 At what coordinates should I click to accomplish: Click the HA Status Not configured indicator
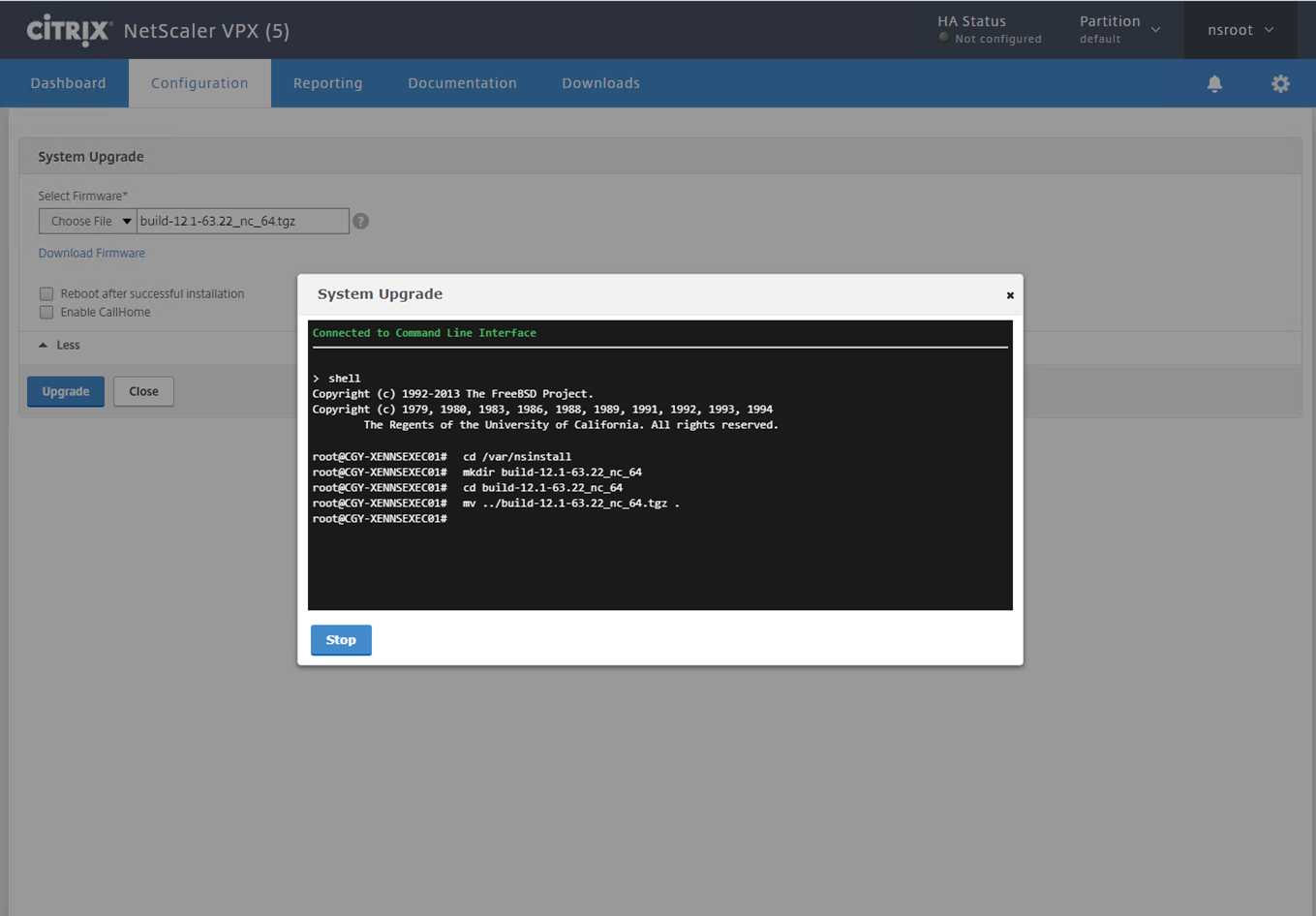(x=990, y=30)
